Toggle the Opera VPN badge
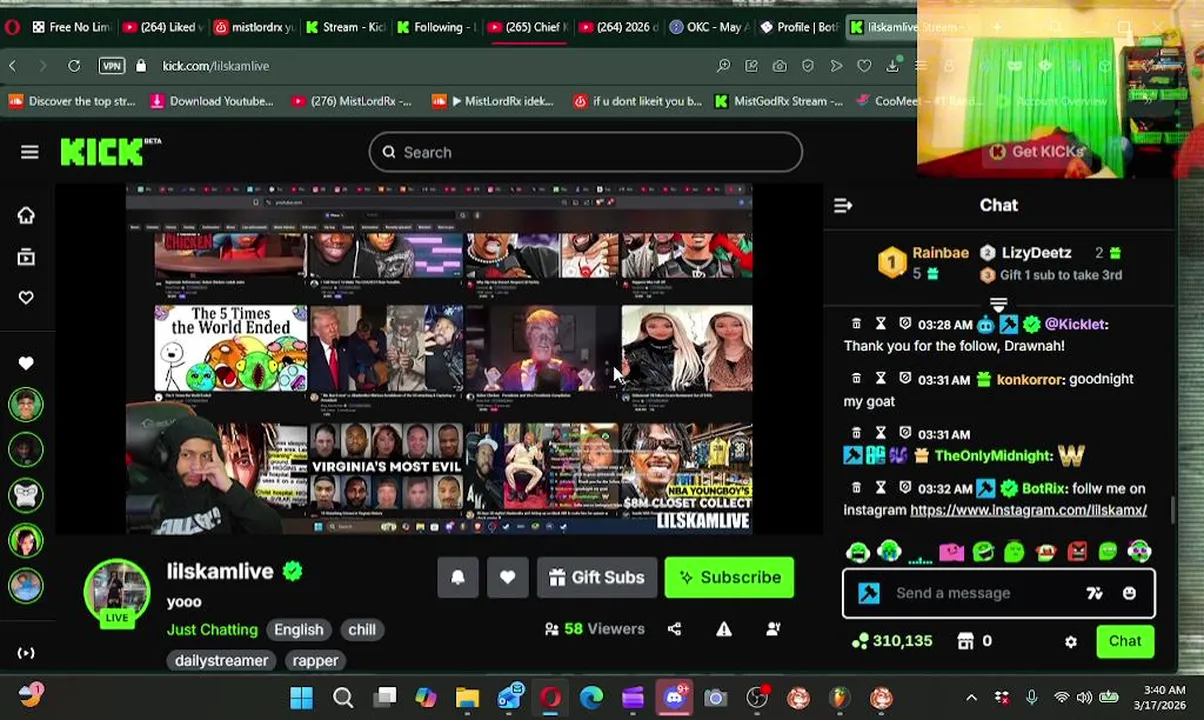1204x720 pixels. 112,66
